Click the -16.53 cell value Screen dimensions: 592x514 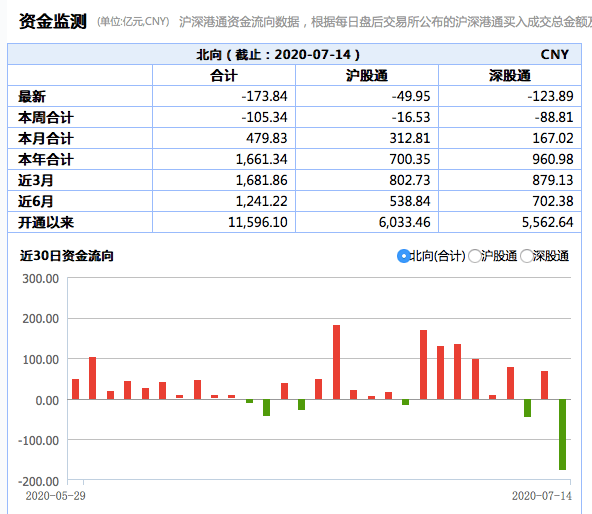click(411, 117)
